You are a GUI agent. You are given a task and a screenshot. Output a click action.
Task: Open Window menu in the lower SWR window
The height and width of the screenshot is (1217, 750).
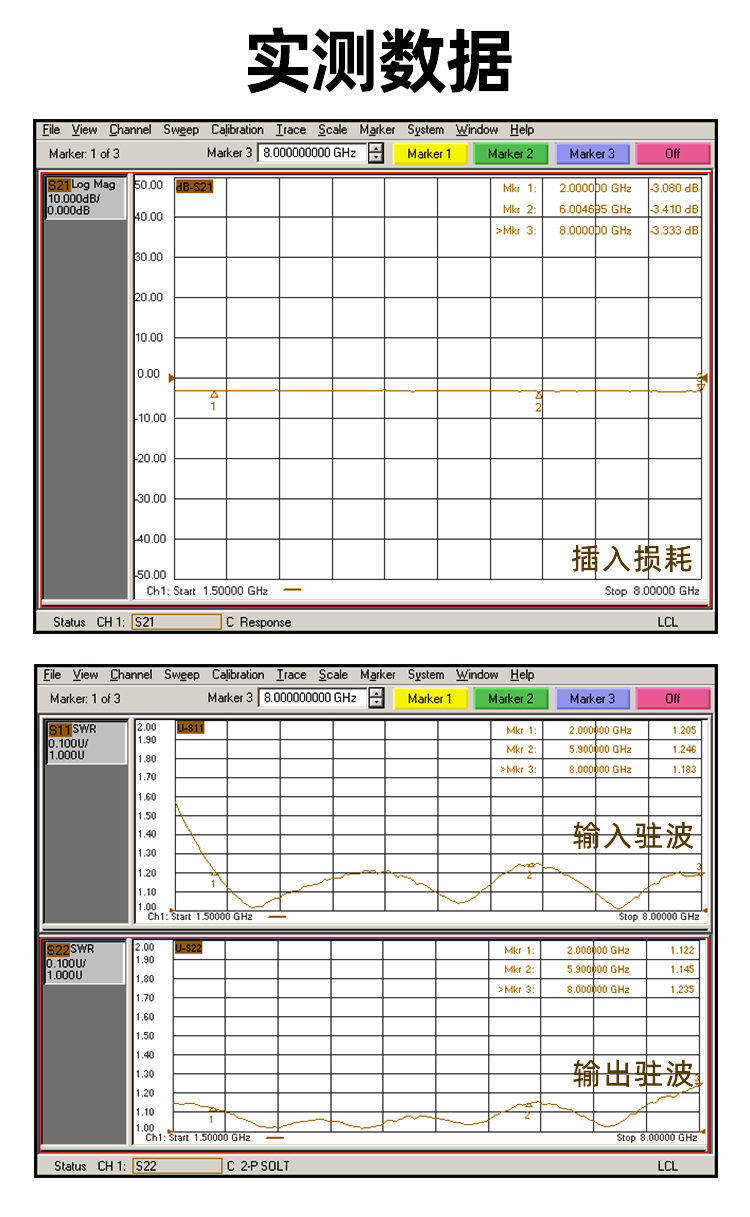[477, 675]
